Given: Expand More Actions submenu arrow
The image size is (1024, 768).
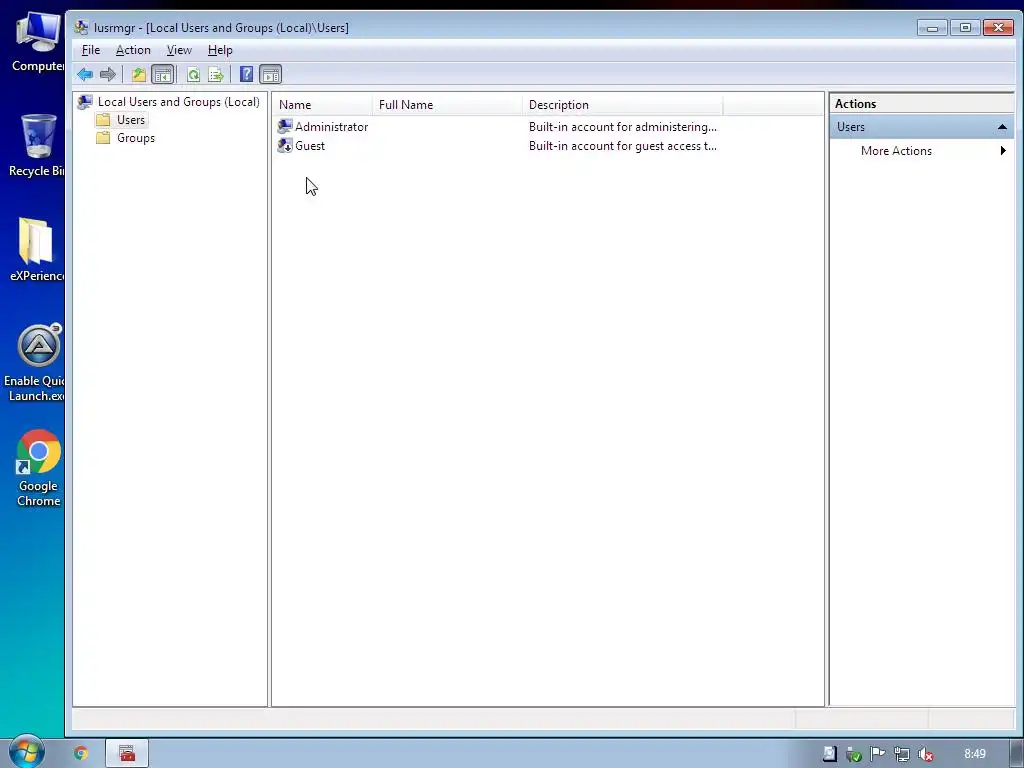Looking at the screenshot, I should (x=1003, y=151).
